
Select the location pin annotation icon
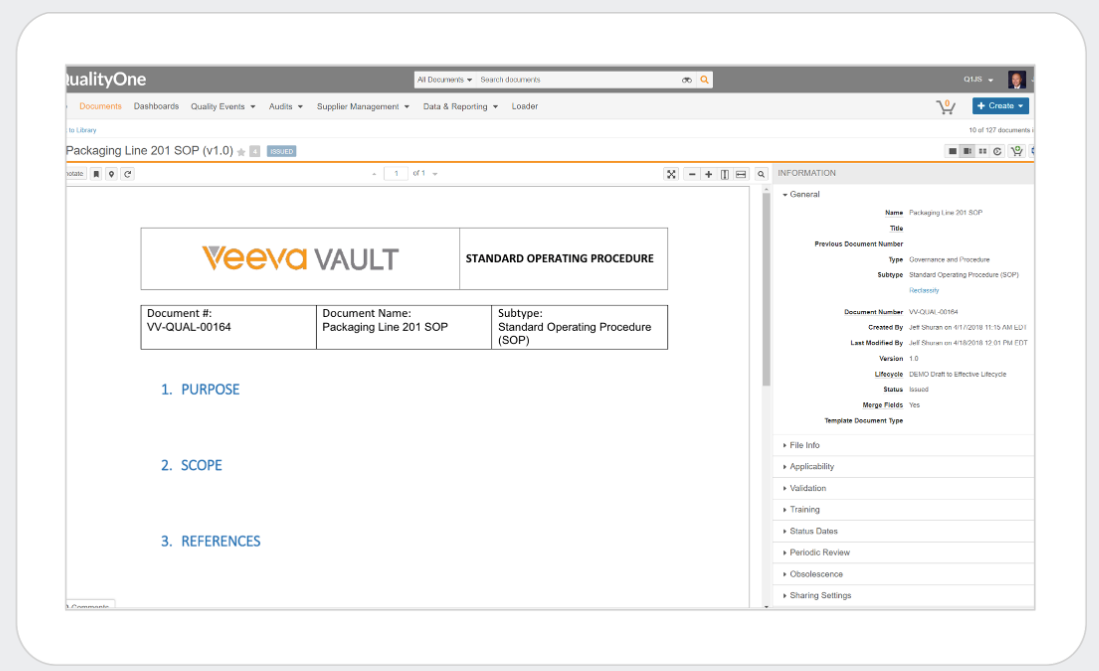(111, 173)
